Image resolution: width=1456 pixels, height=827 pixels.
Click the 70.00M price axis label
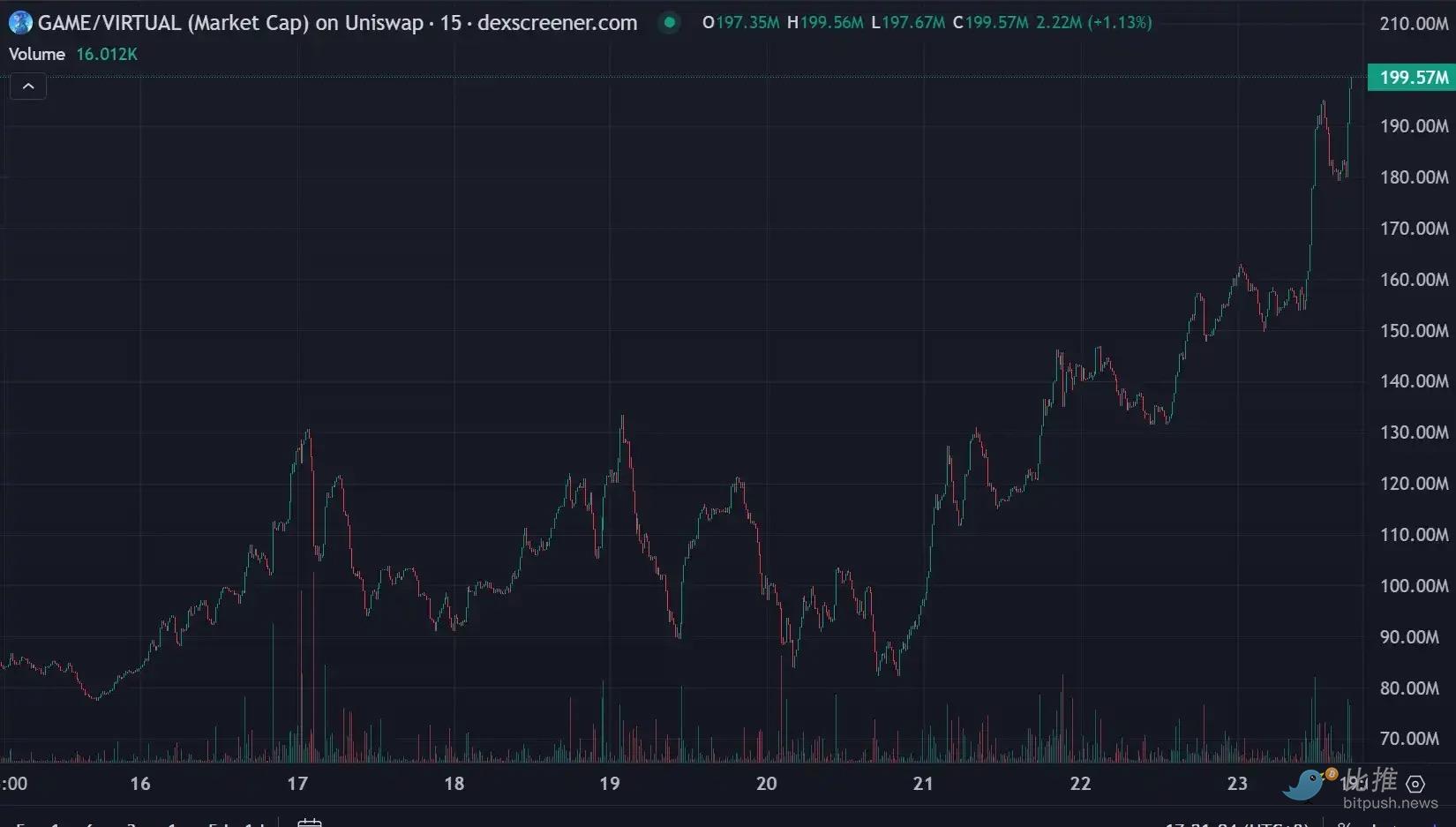1409,739
